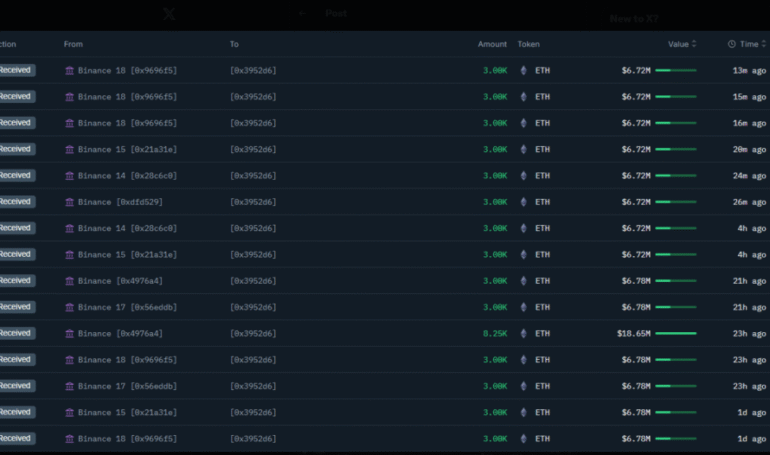
Task: Sort the table using the Value column arrows
Action: point(694,44)
